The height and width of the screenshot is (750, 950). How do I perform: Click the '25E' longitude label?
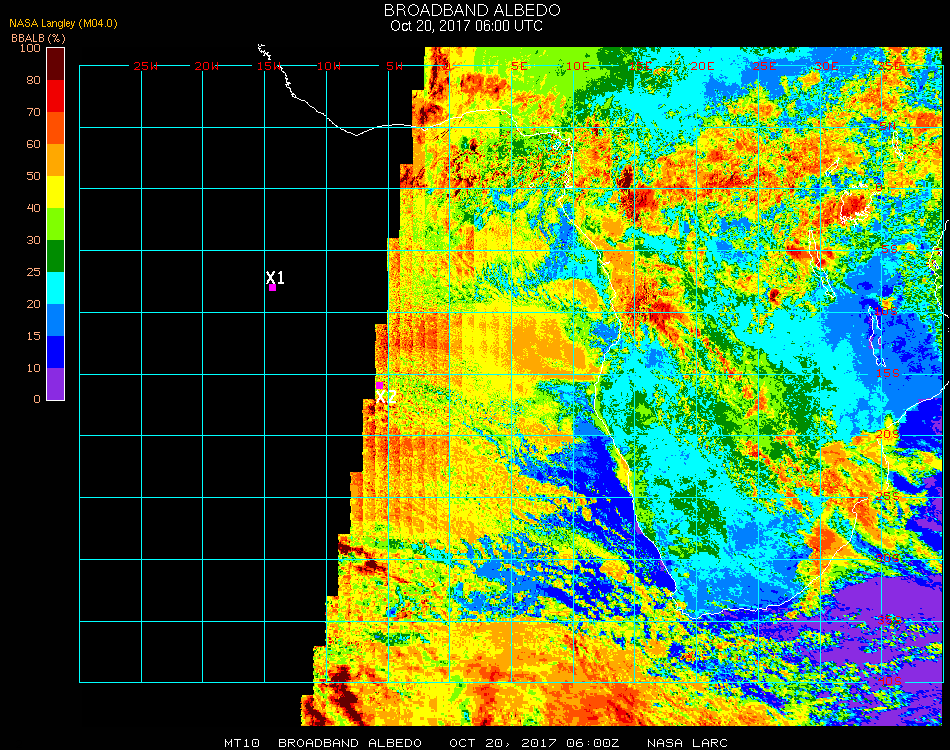coord(765,66)
